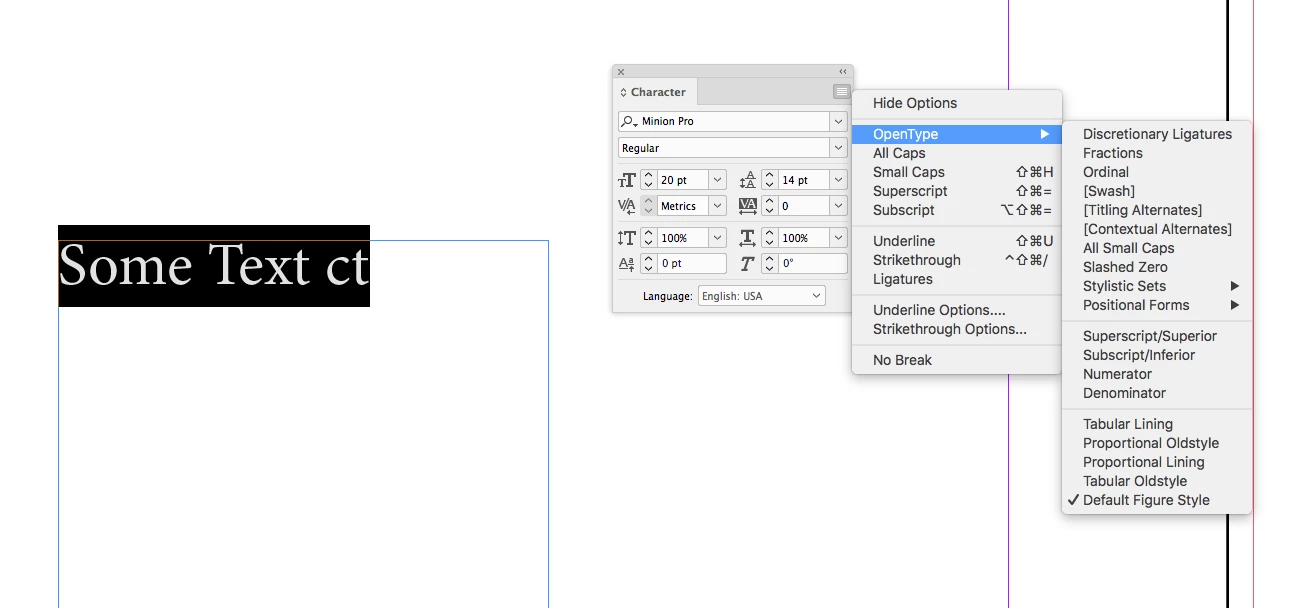Cycle Character panel view via tab arrows
The width and height of the screenshot is (1294, 608).
coord(624,92)
